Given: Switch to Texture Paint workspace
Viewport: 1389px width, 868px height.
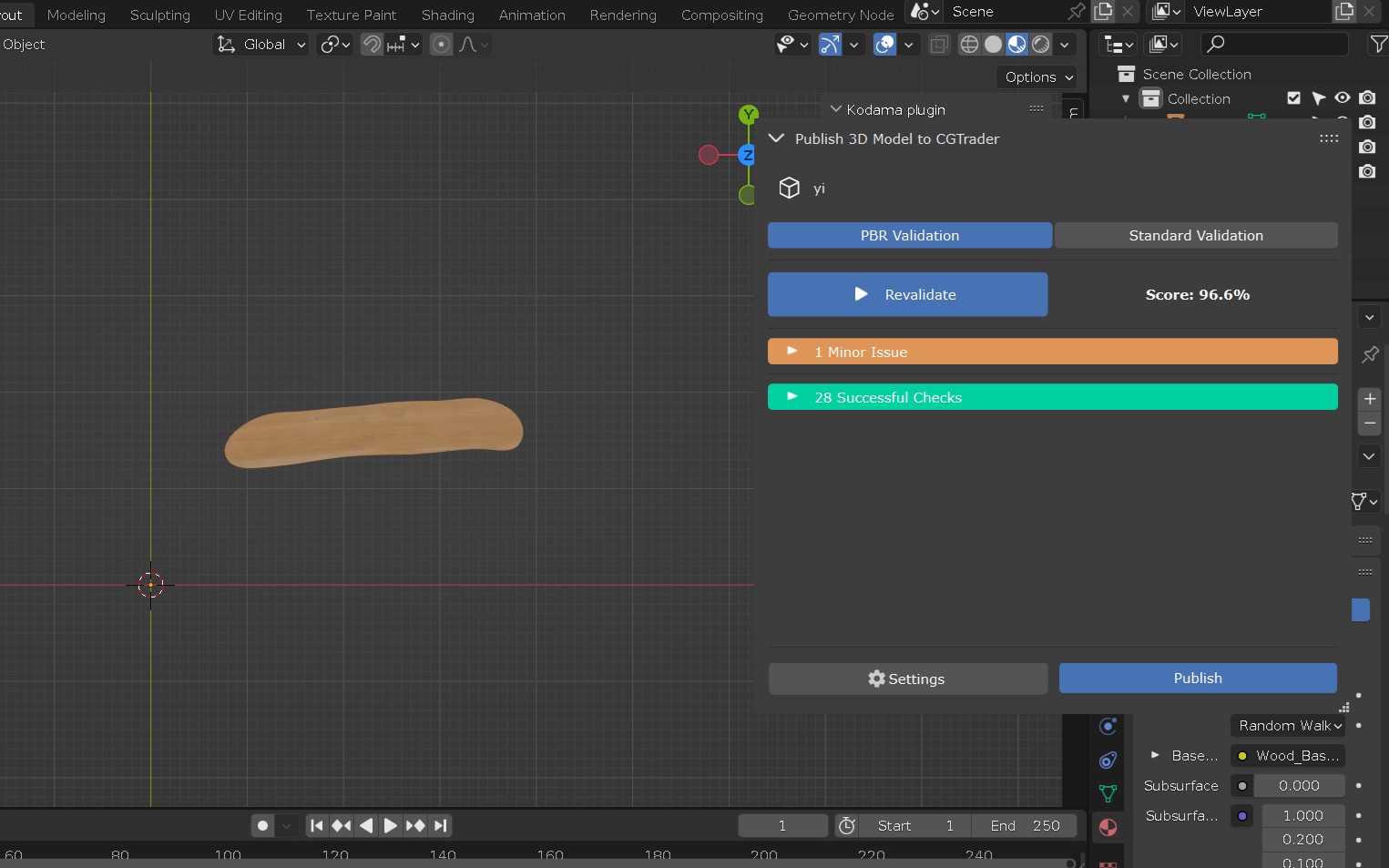Looking at the screenshot, I should (352, 15).
